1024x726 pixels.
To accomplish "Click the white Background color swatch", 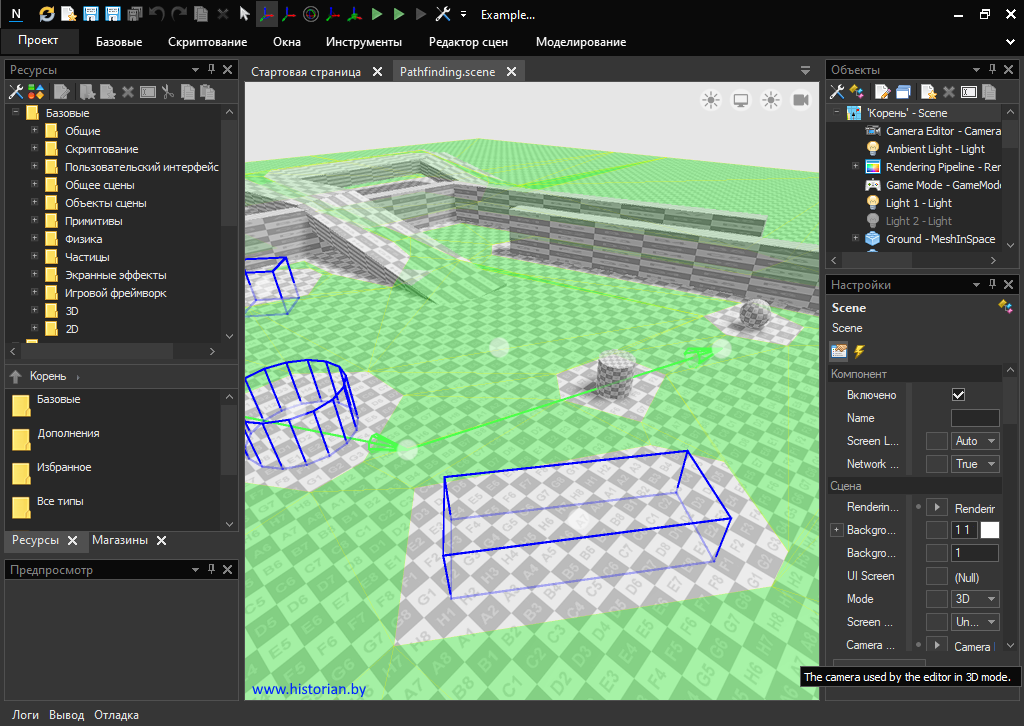I will point(989,530).
